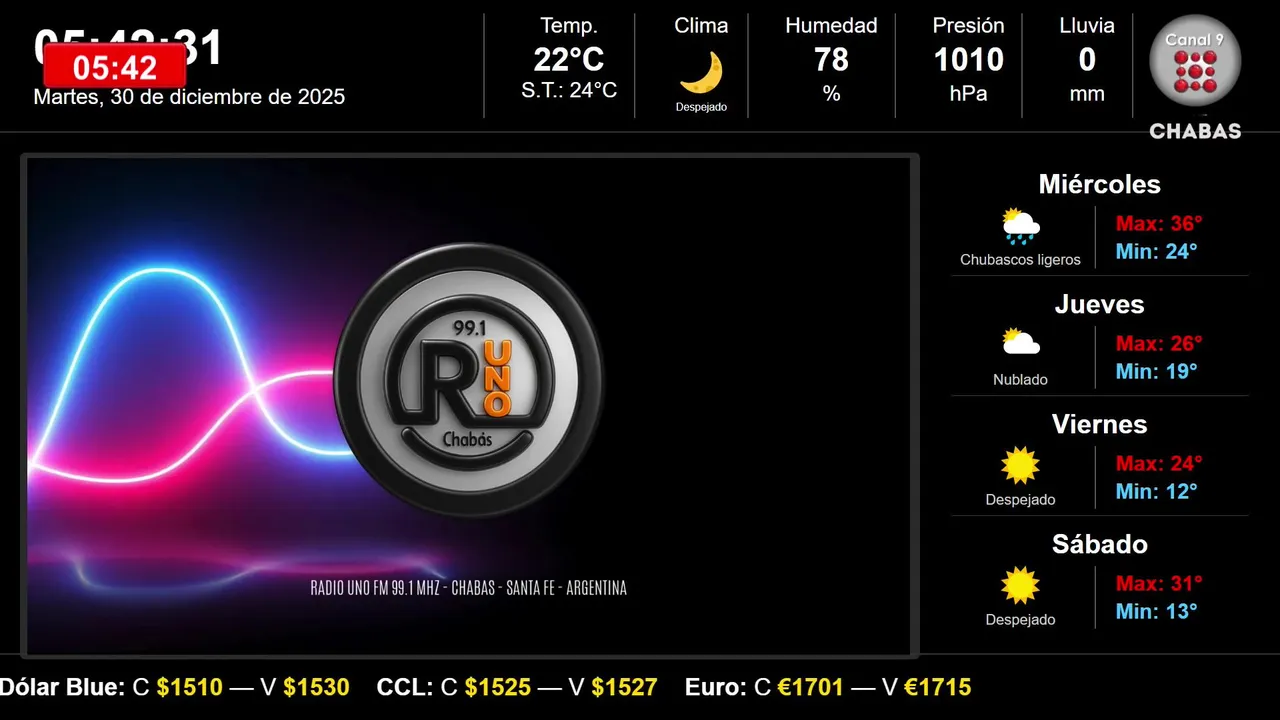Click the Dólar Blue ticker label
Image resolution: width=1280 pixels, height=720 pixels.
pos(62,687)
